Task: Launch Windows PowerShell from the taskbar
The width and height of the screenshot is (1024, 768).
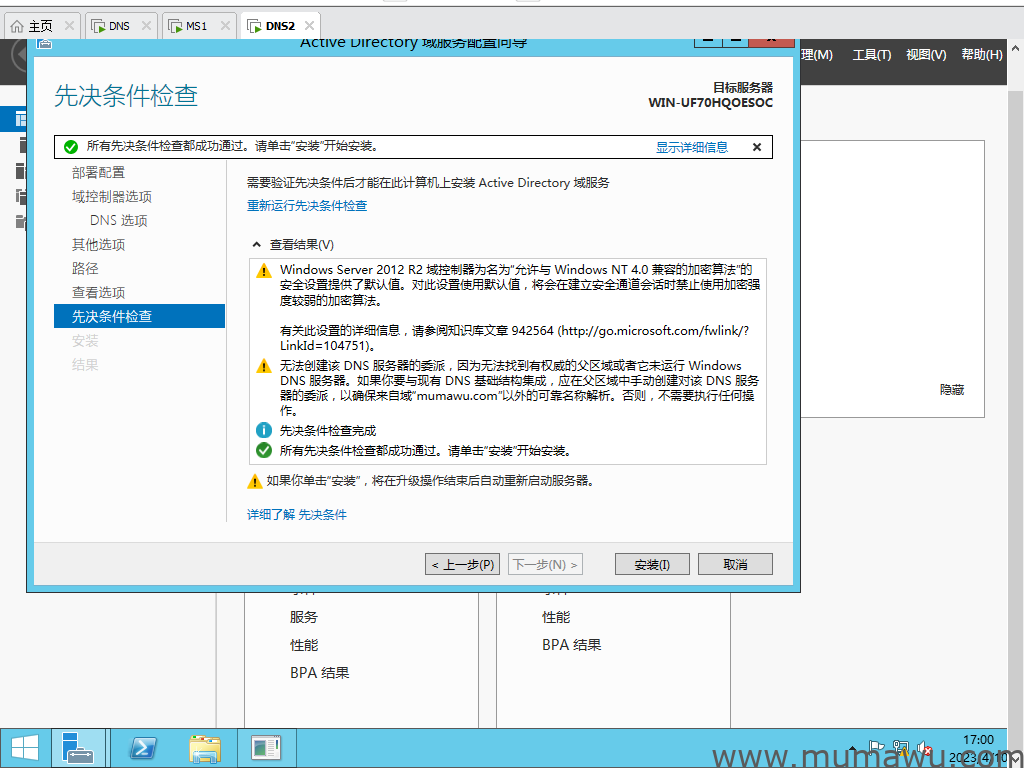Action: (x=142, y=748)
